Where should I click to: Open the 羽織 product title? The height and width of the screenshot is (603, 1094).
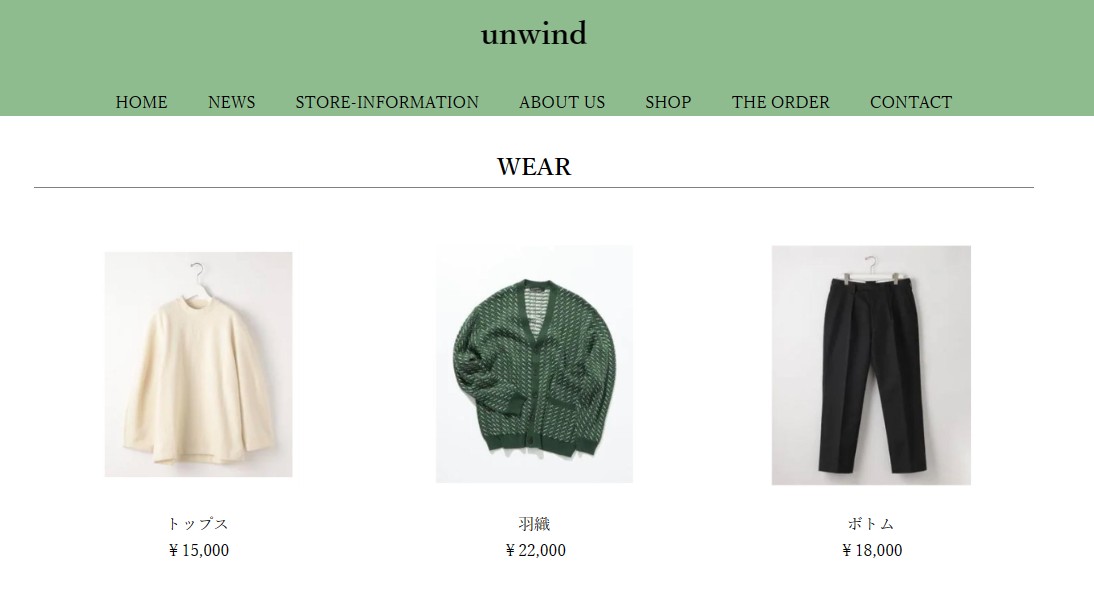pos(535,523)
